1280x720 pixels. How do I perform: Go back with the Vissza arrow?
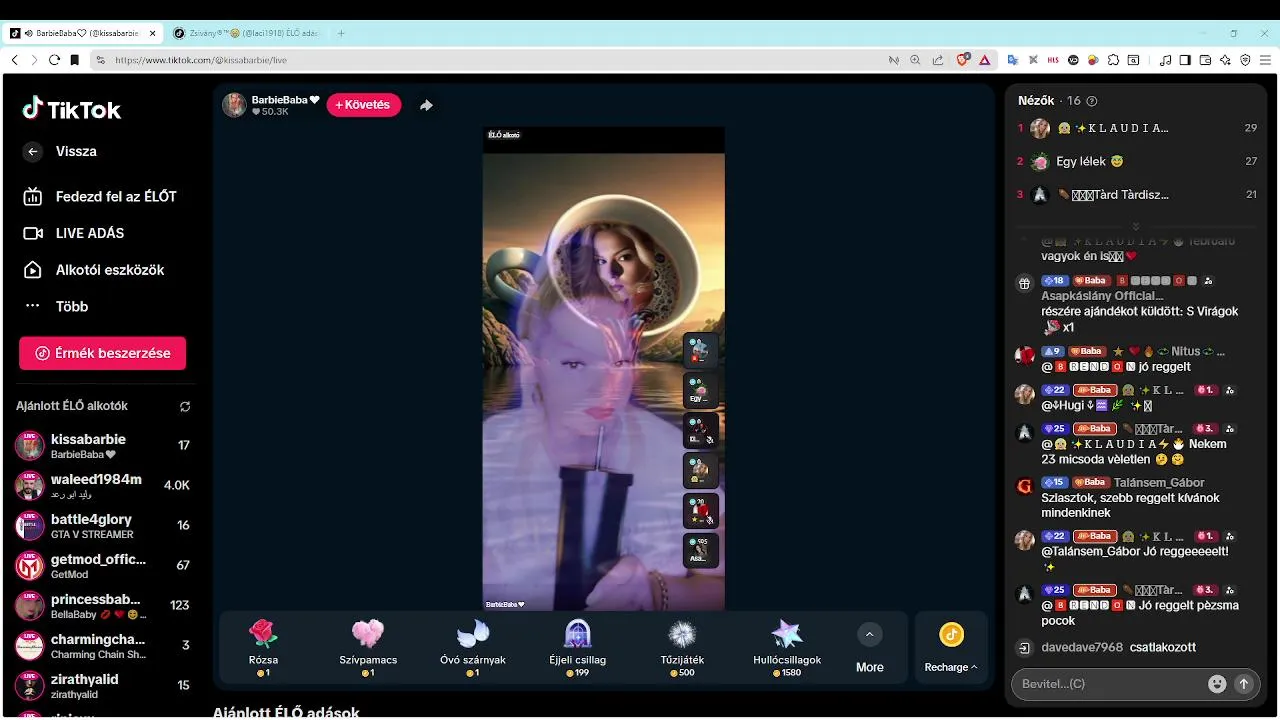pos(33,152)
